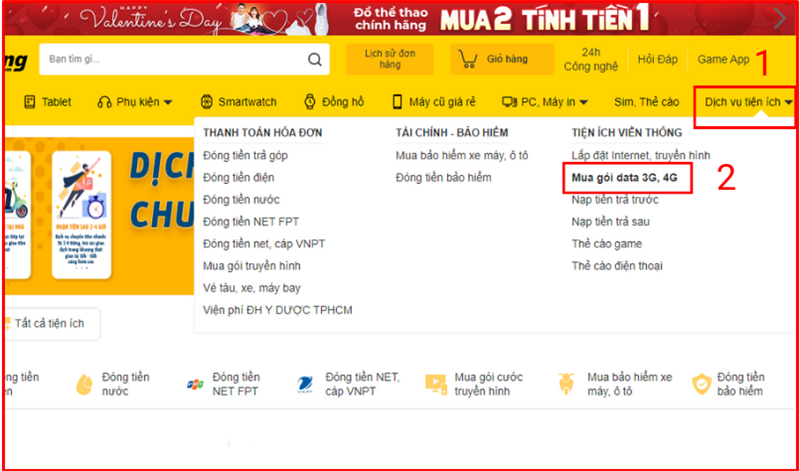The height and width of the screenshot is (471, 800).
Task: Click the phone icon beside Máy cũ giá rẻ
Action: coord(397,102)
